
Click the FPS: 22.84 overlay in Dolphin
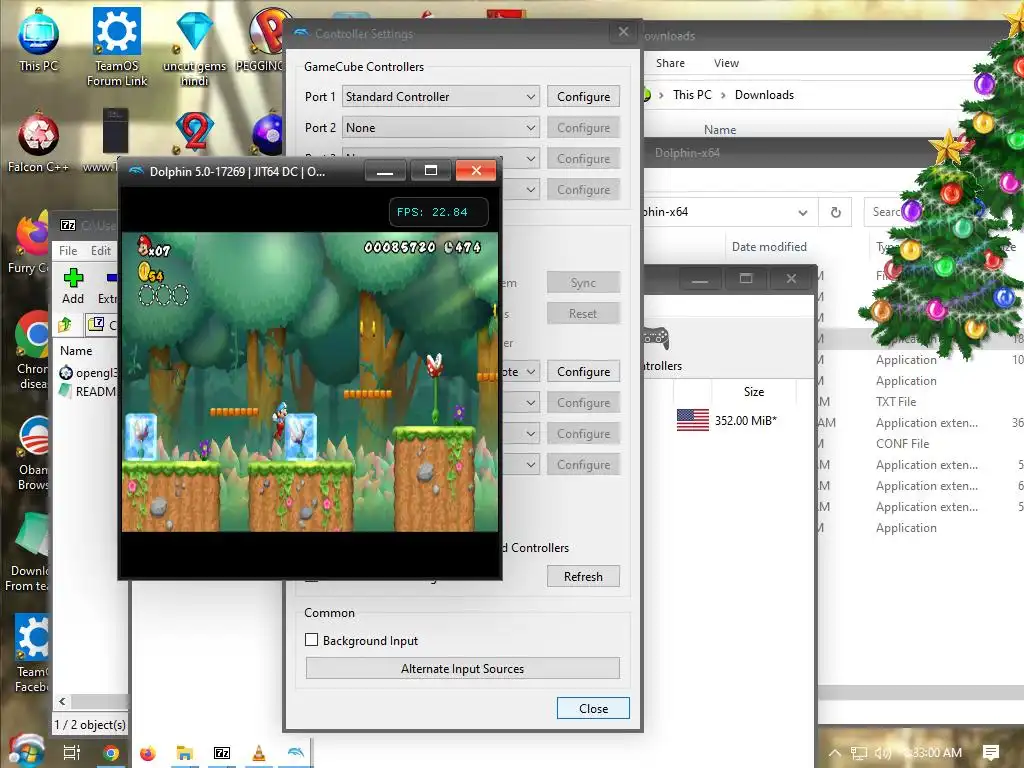pos(438,212)
